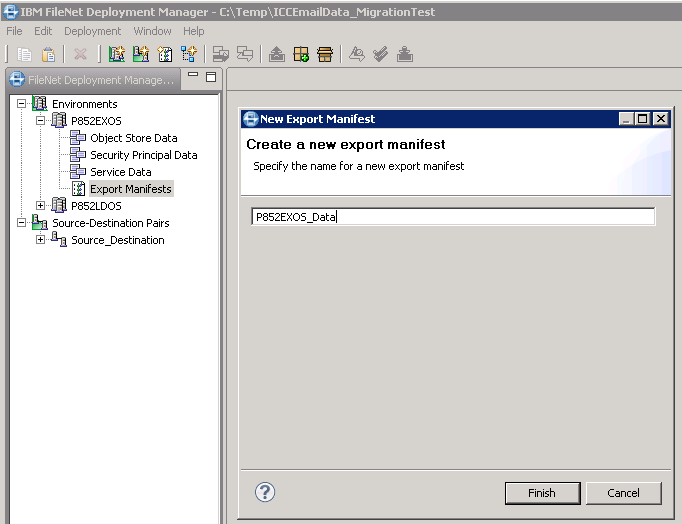
Task: Click the help question mark icon in dialog
Action: click(x=265, y=492)
